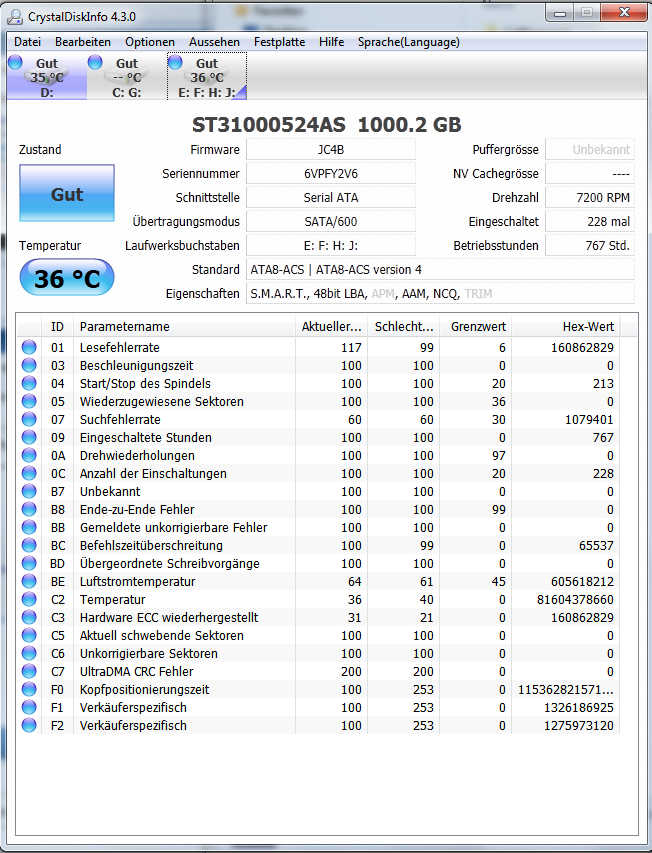Click the Seriennummer field 6VPFY2V6
Image resolution: width=652 pixels, height=853 pixels.
tap(331, 174)
